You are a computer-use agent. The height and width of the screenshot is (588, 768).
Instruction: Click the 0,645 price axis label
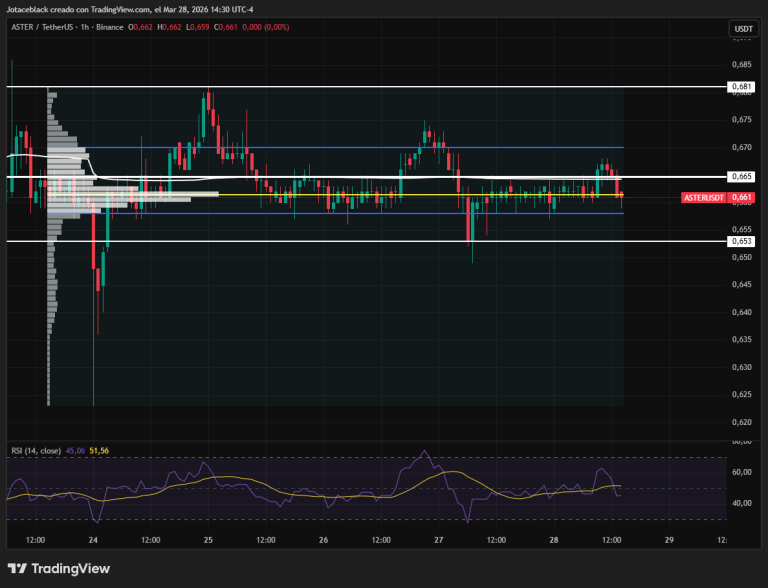(741, 284)
